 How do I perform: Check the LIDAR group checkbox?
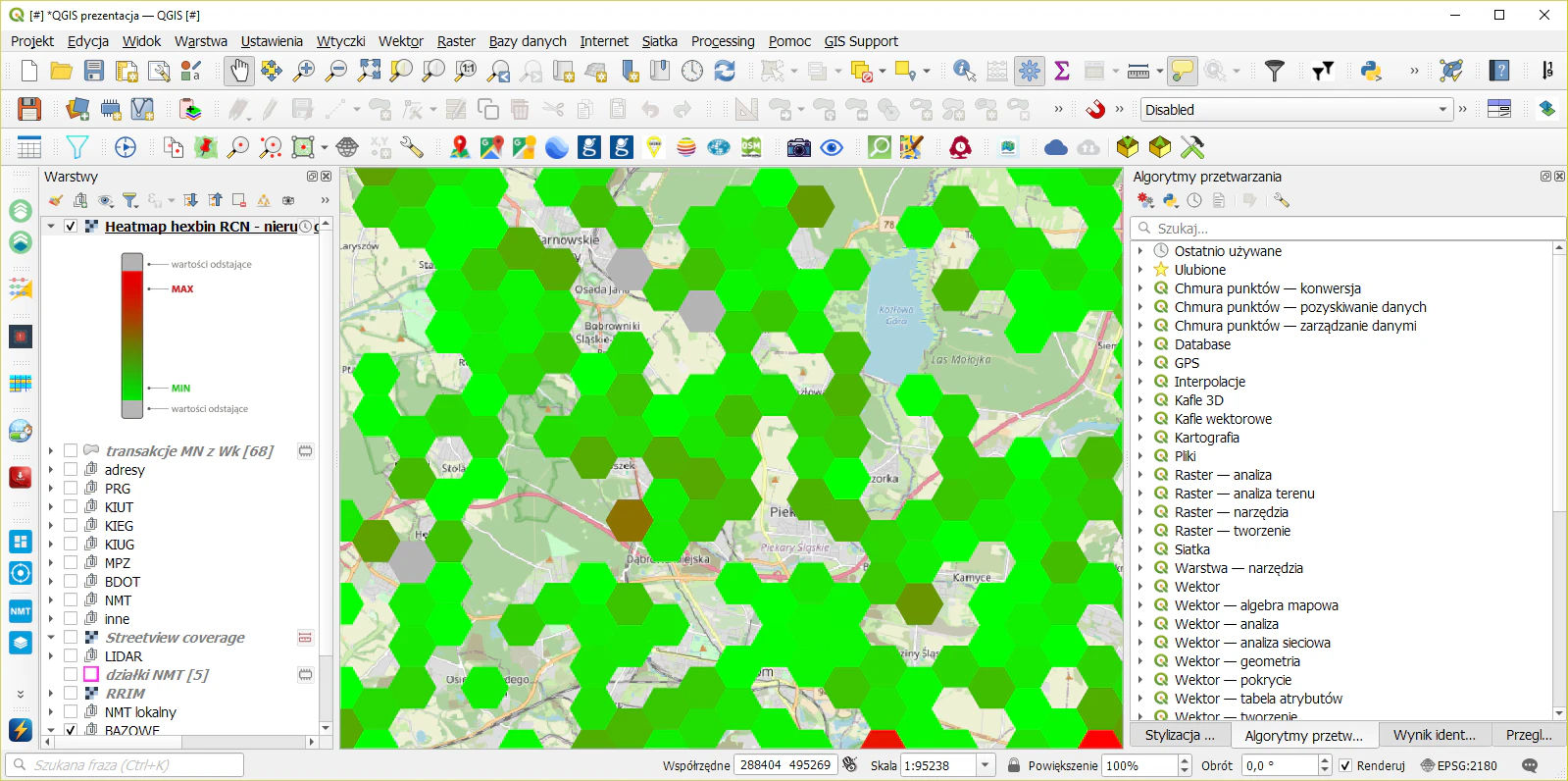[71, 656]
